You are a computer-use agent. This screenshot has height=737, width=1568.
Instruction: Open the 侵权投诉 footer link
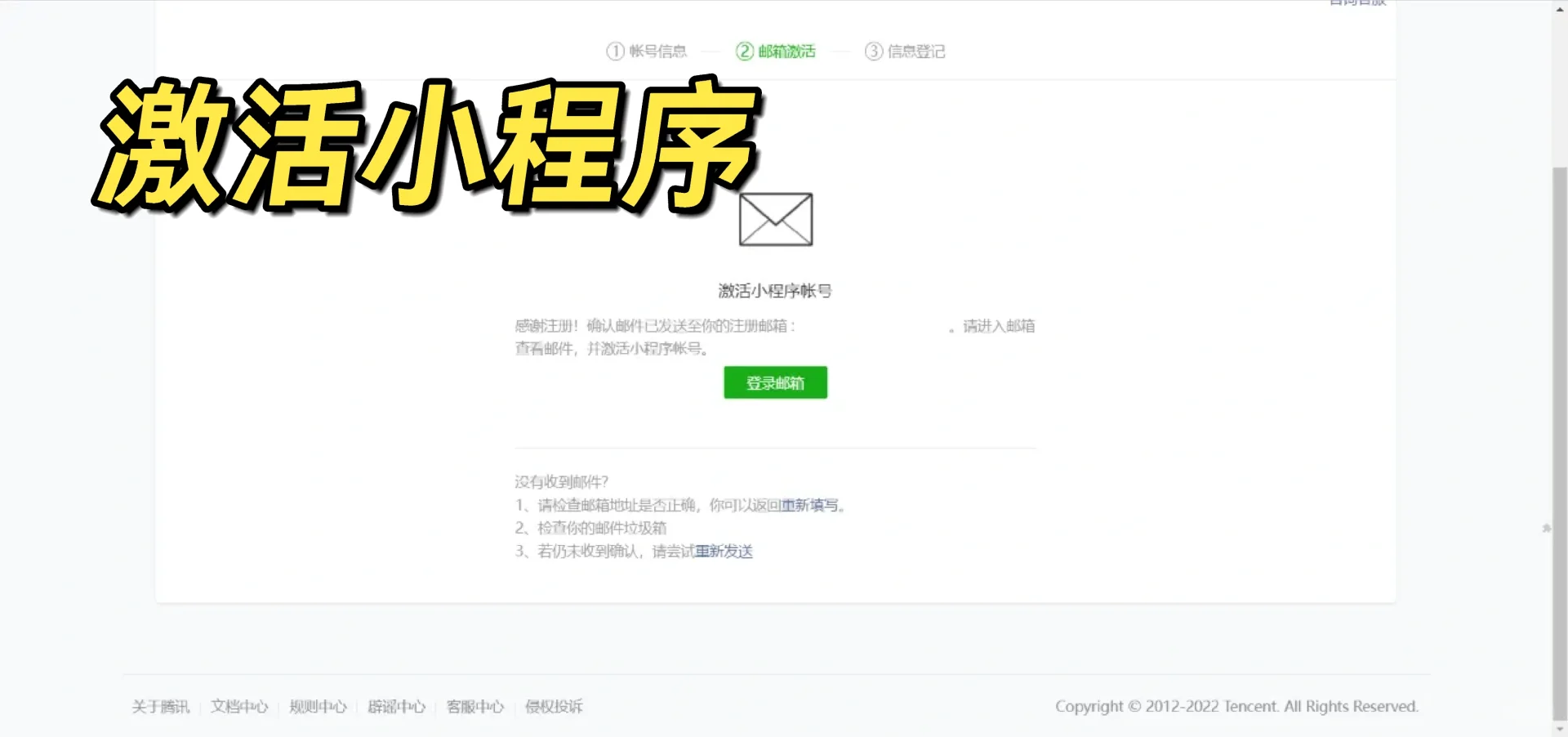554,707
